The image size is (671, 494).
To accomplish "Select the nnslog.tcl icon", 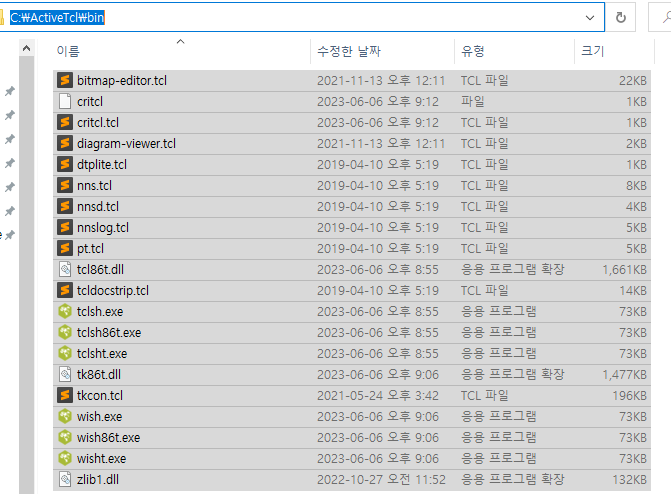I will coord(65,227).
